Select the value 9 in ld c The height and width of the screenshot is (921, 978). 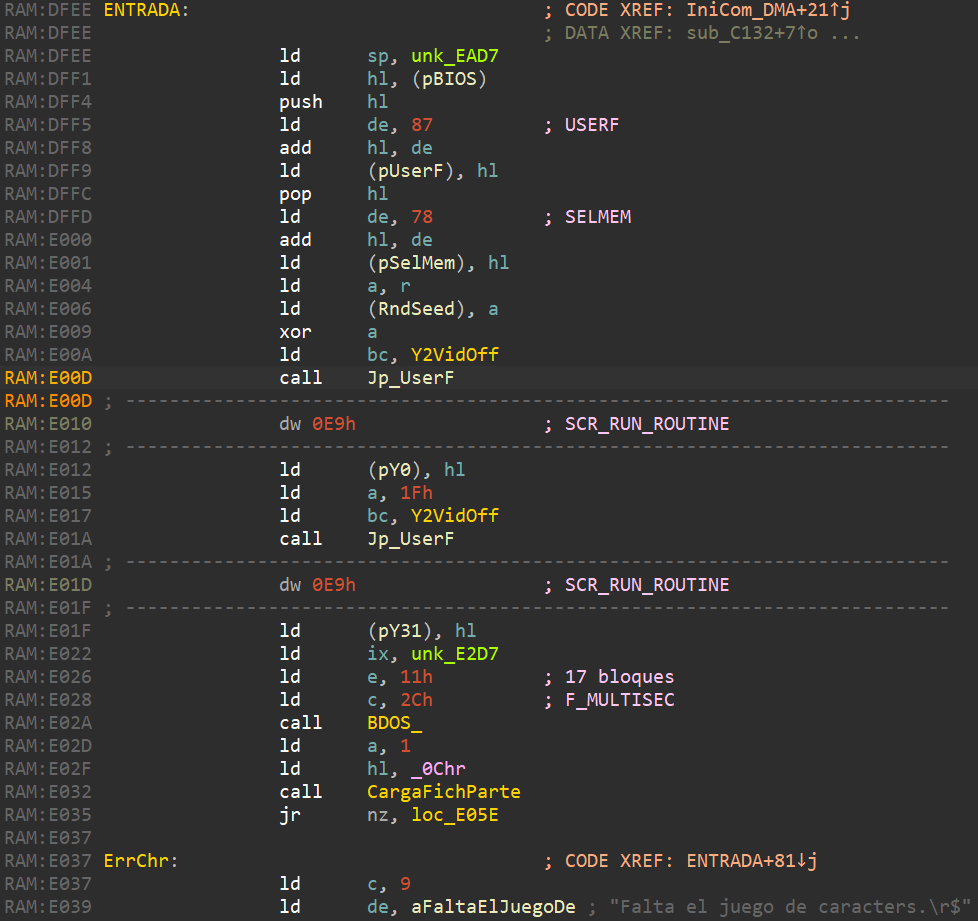point(405,884)
